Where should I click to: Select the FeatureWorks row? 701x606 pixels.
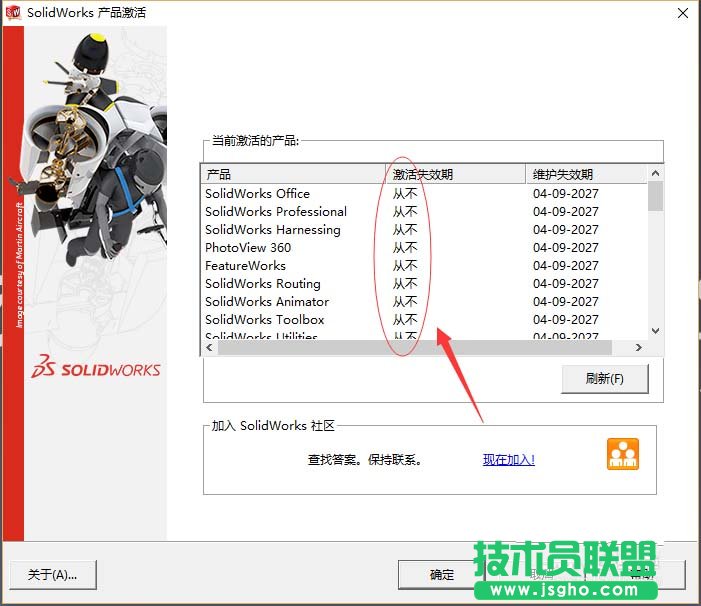(424, 265)
